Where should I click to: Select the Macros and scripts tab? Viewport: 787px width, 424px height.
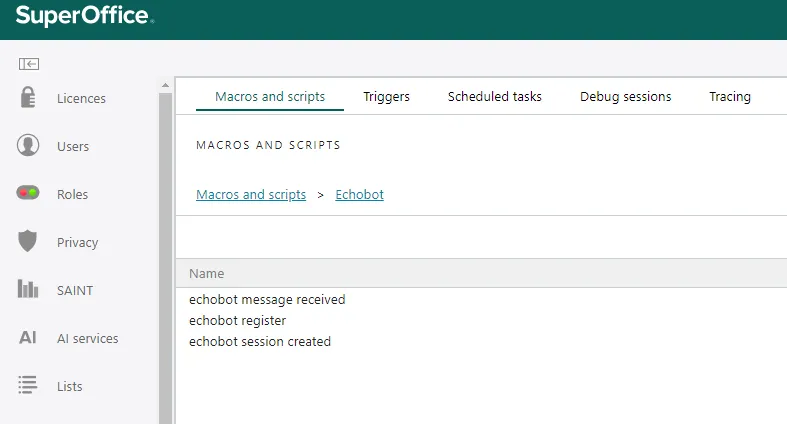[x=270, y=97]
